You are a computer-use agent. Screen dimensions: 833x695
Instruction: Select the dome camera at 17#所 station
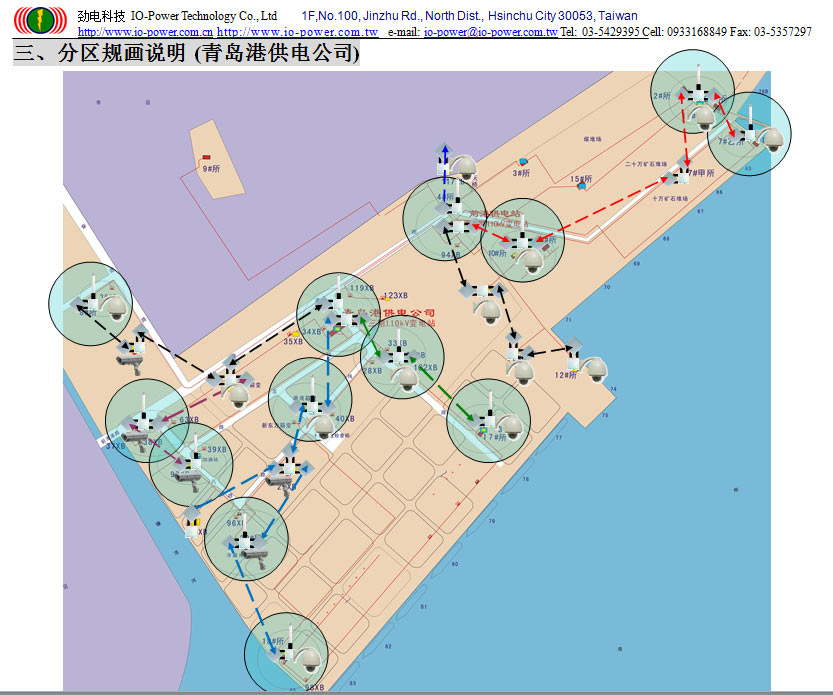(x=511, y=427)
